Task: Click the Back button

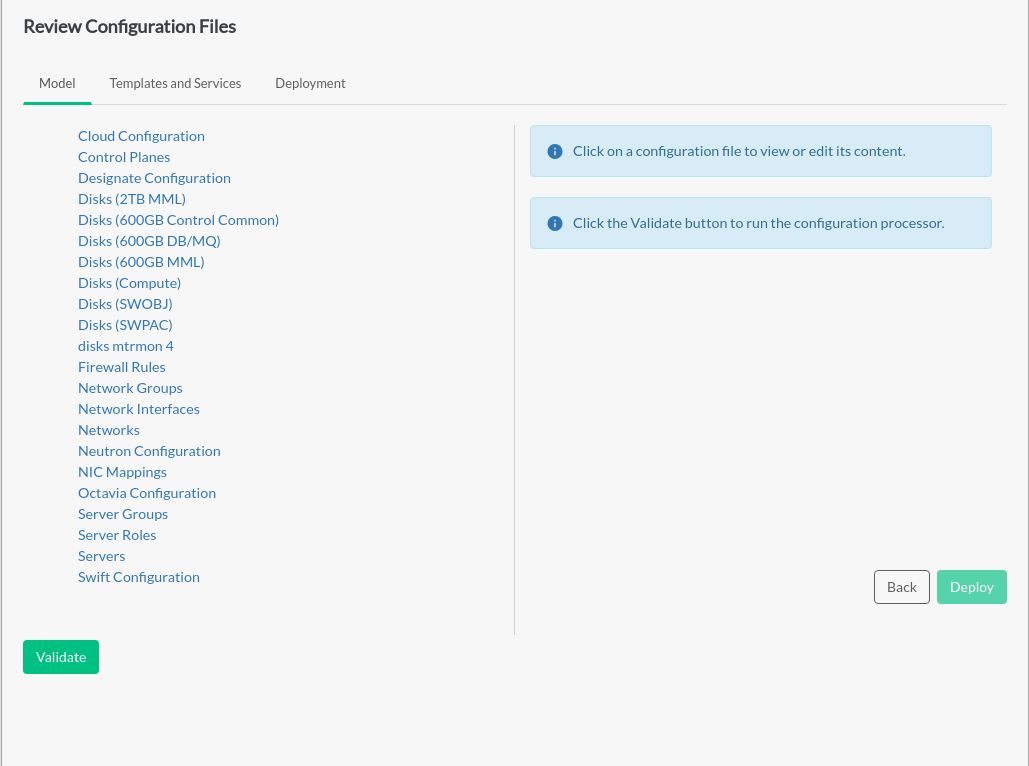Action: tap(901, 588)
